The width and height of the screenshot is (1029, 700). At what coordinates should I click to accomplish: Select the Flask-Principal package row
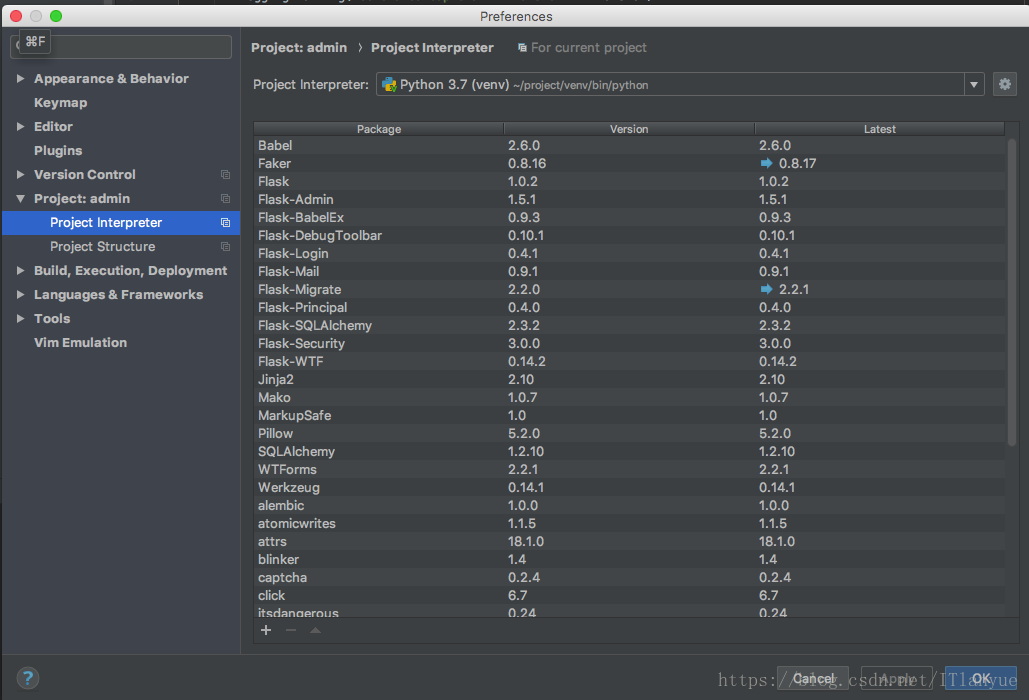pyautogui.click(x=629, y=307)
